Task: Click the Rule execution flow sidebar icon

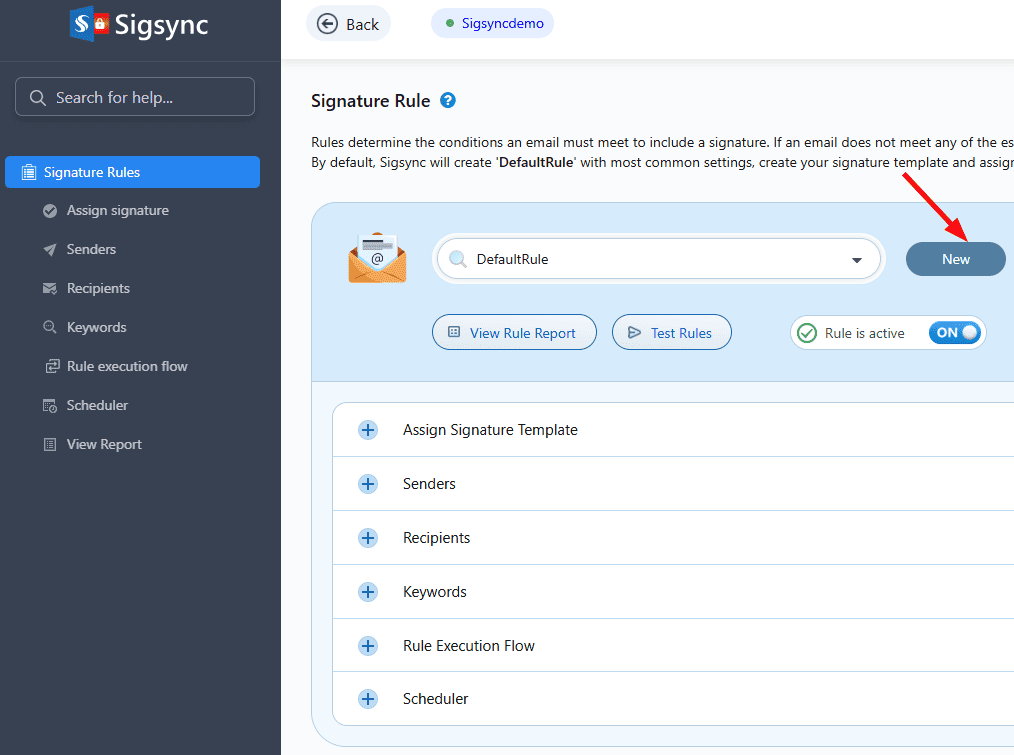Action: pos(51,367)
